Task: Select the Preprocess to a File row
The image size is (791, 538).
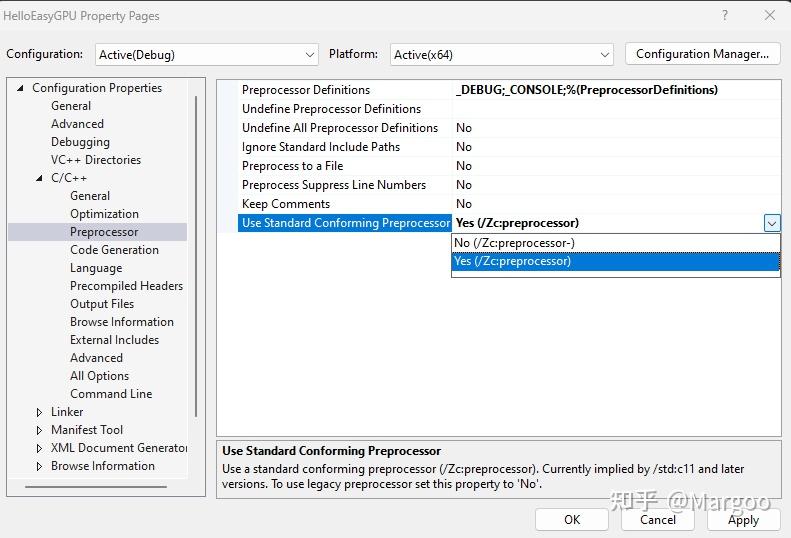Action: (x=510, y=166)
